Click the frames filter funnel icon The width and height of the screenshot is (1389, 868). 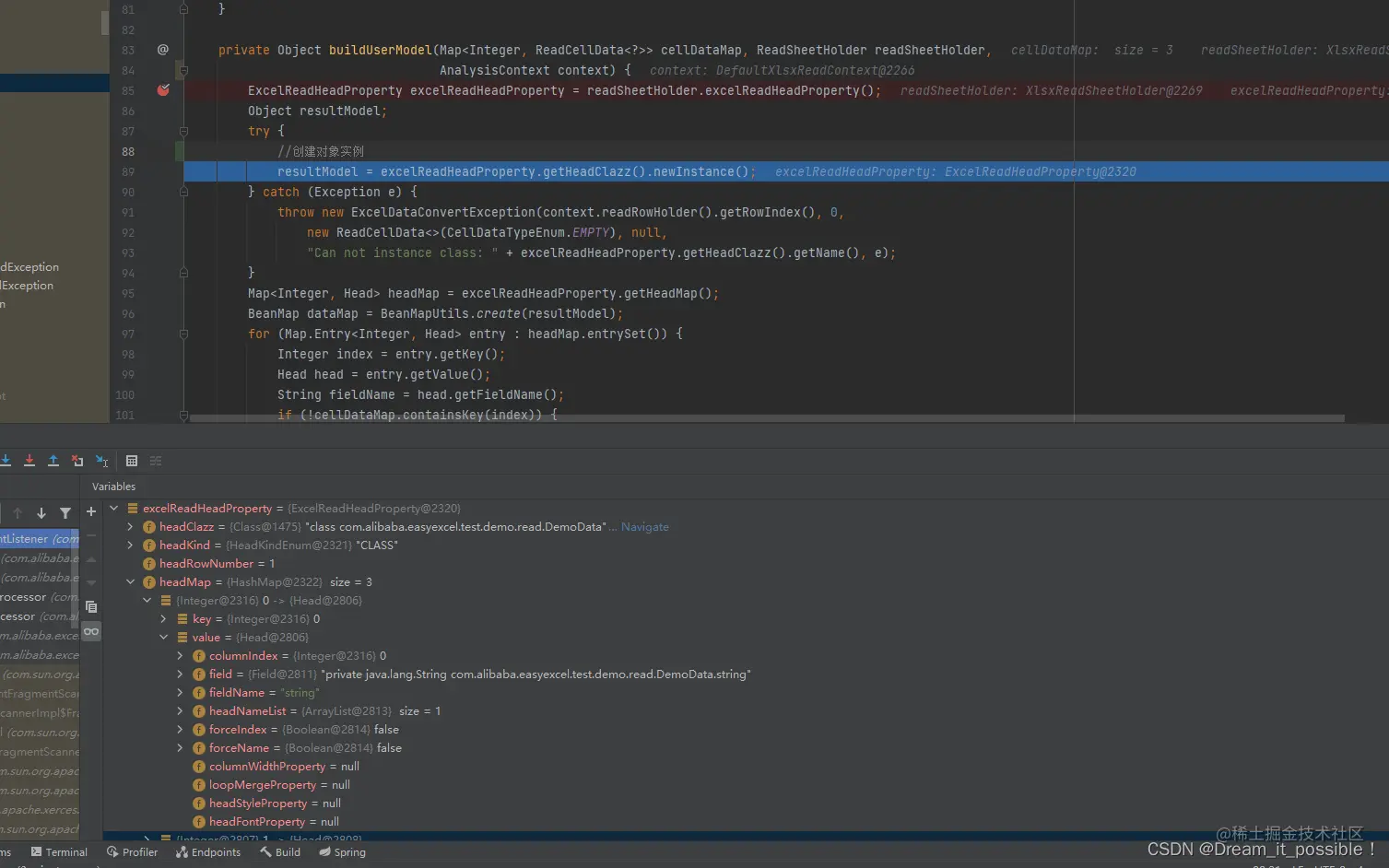pyautogui.click(x=65, y=513)
